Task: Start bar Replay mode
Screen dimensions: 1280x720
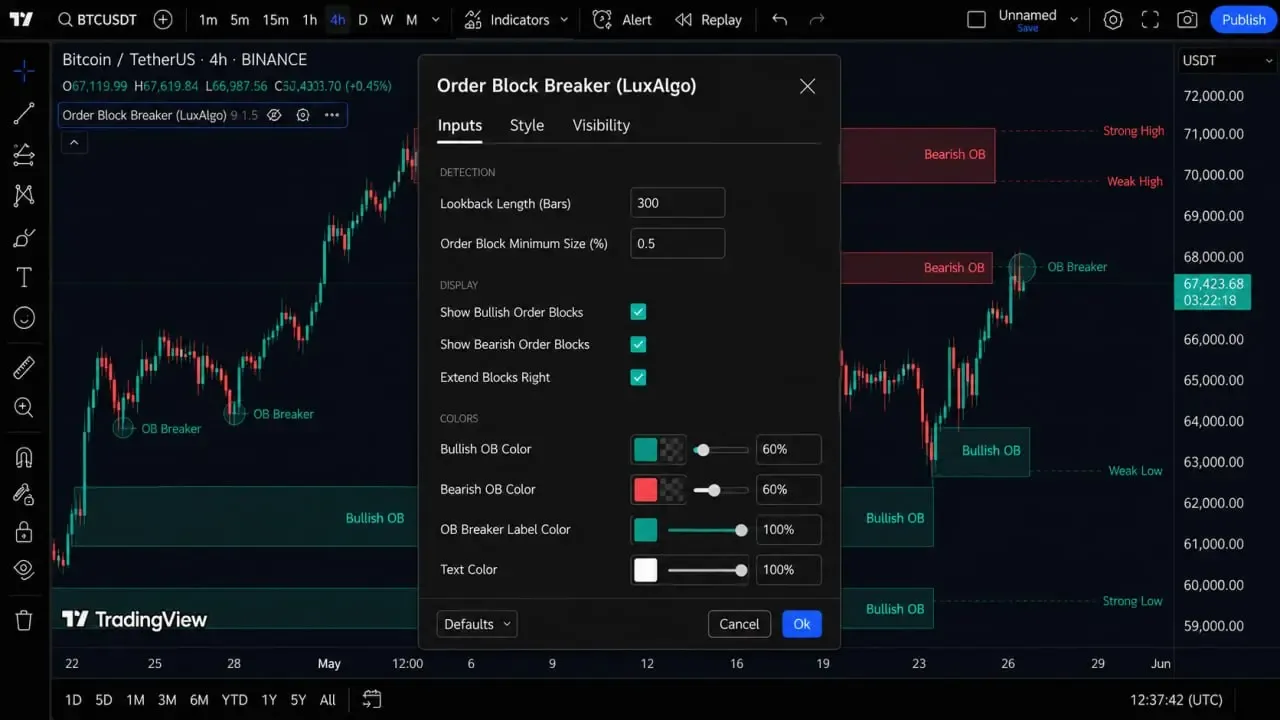Action: tap(708, 20)
